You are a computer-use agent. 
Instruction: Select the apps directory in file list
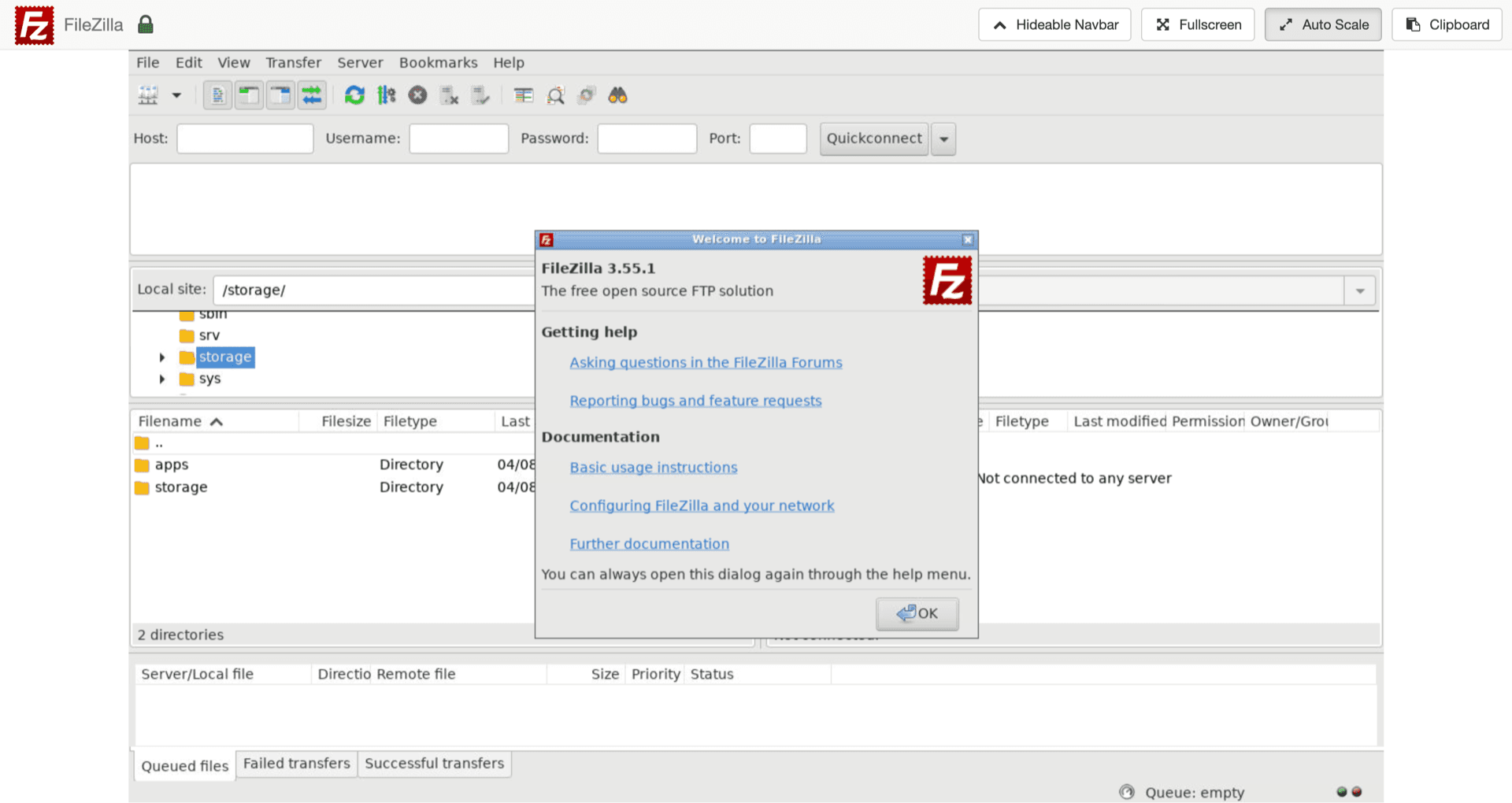click(x=334, y=464)
